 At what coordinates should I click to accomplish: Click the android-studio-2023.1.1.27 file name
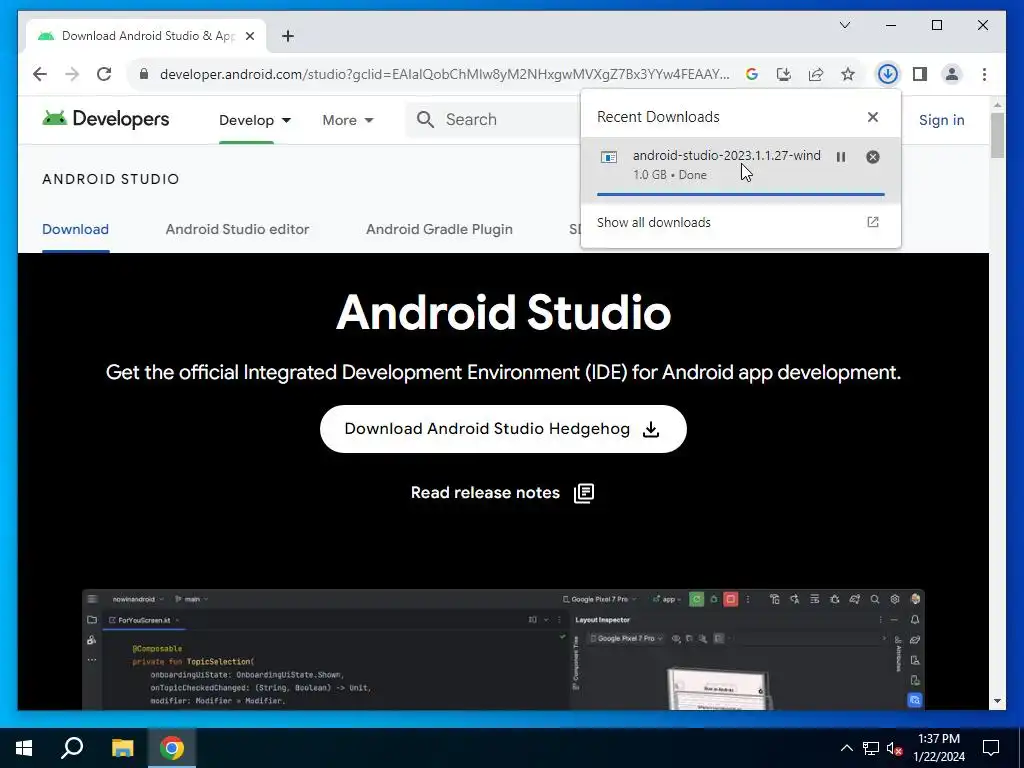point(727,155)
